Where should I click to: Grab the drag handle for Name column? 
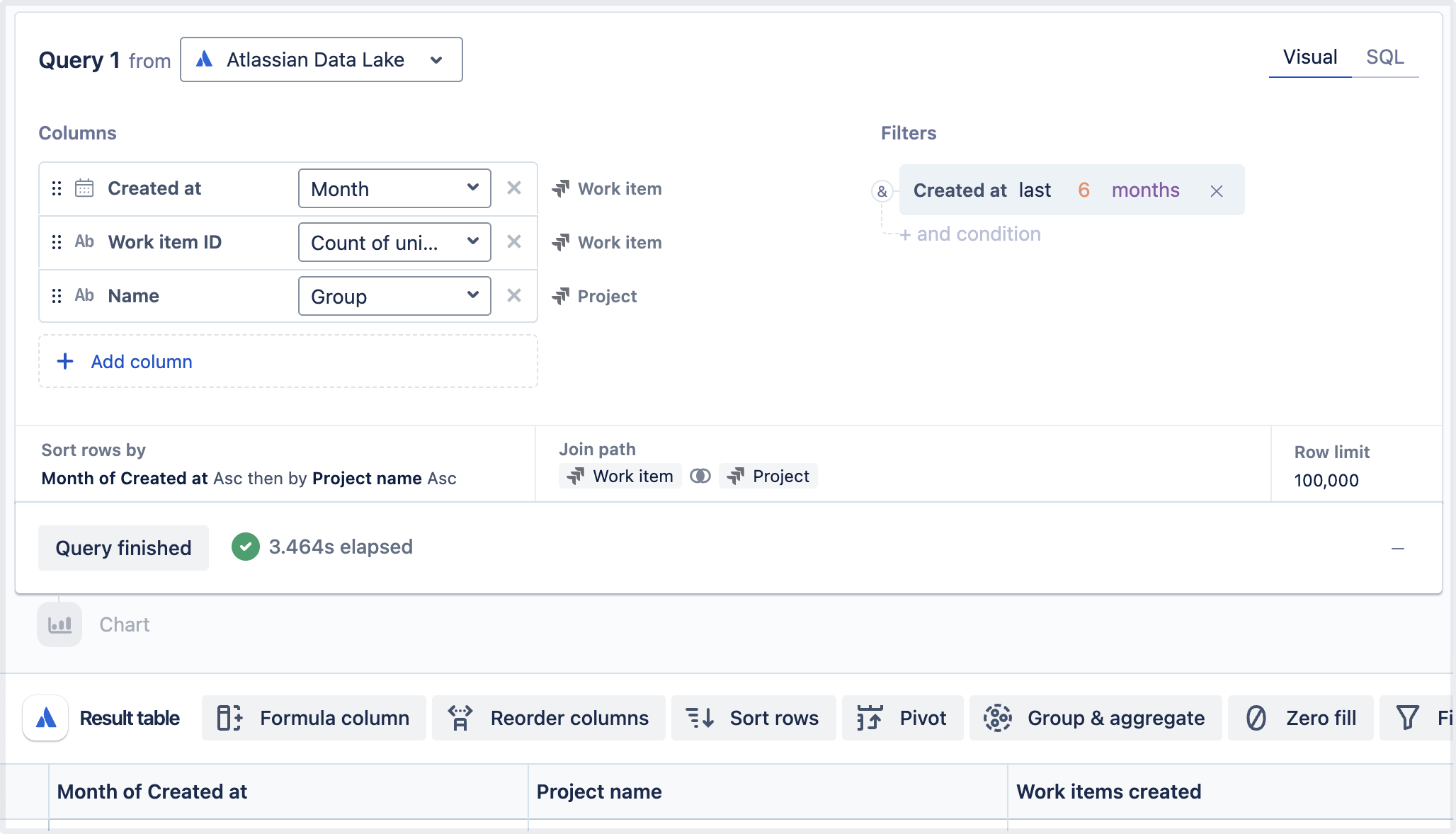point(57,296)
